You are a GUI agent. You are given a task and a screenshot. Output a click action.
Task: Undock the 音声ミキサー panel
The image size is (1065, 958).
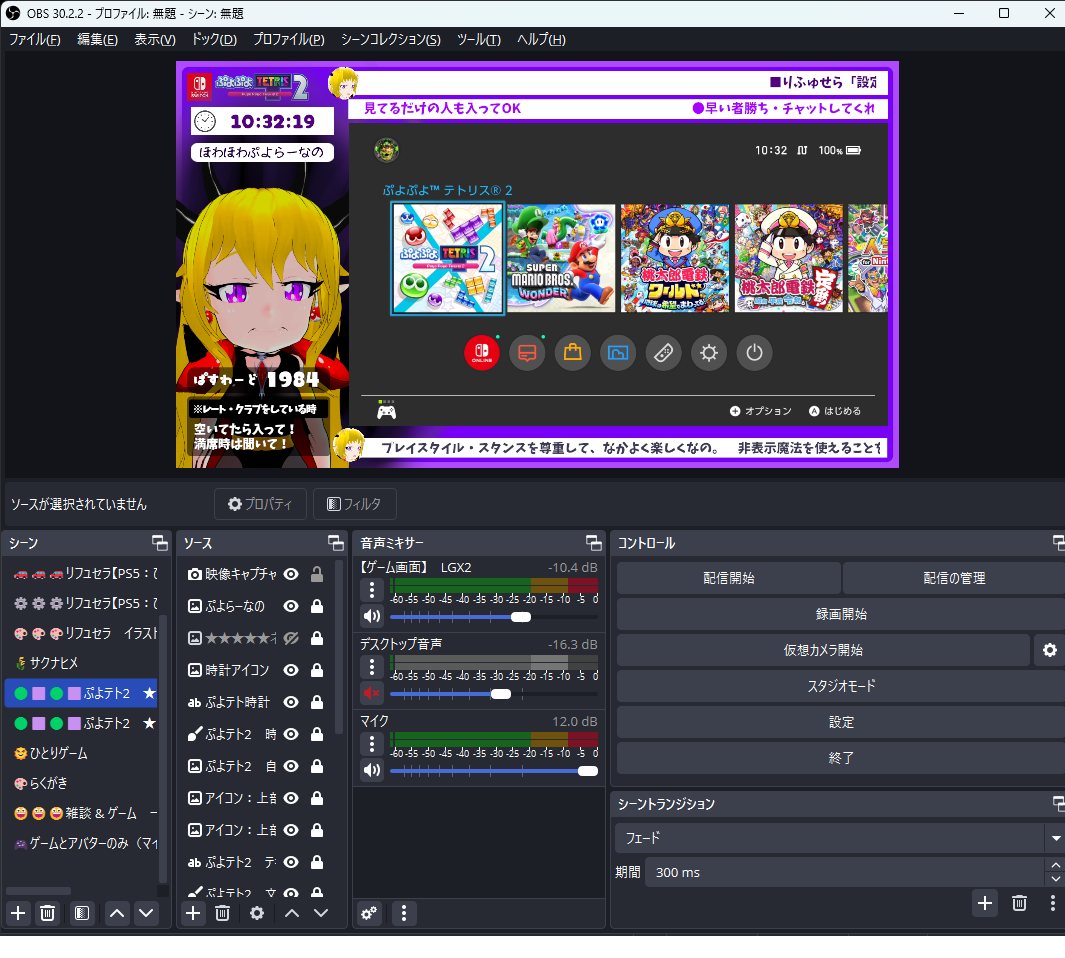(594, 543)
